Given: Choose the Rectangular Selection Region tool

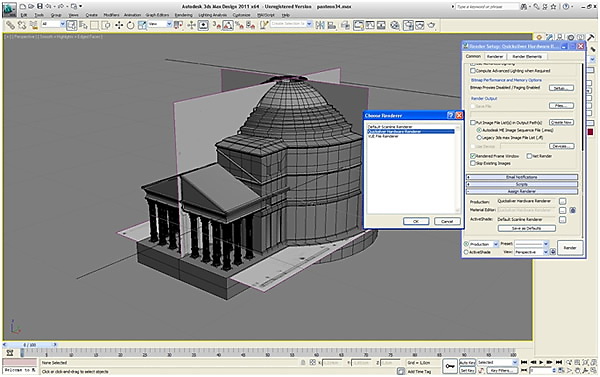Looking at the screenshot, I should click(x=95, y=25).
